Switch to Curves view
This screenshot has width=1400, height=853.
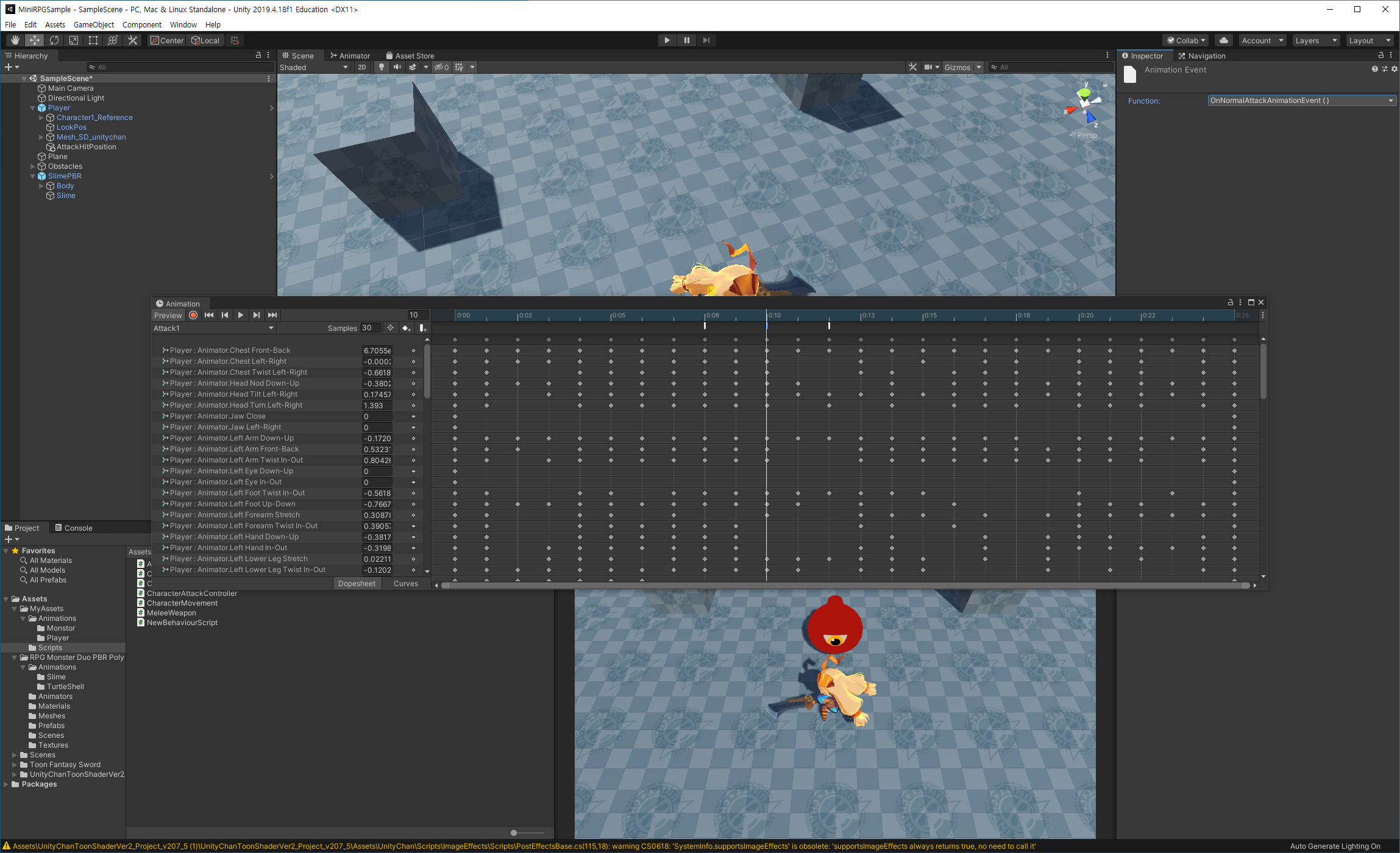point(406,584)
